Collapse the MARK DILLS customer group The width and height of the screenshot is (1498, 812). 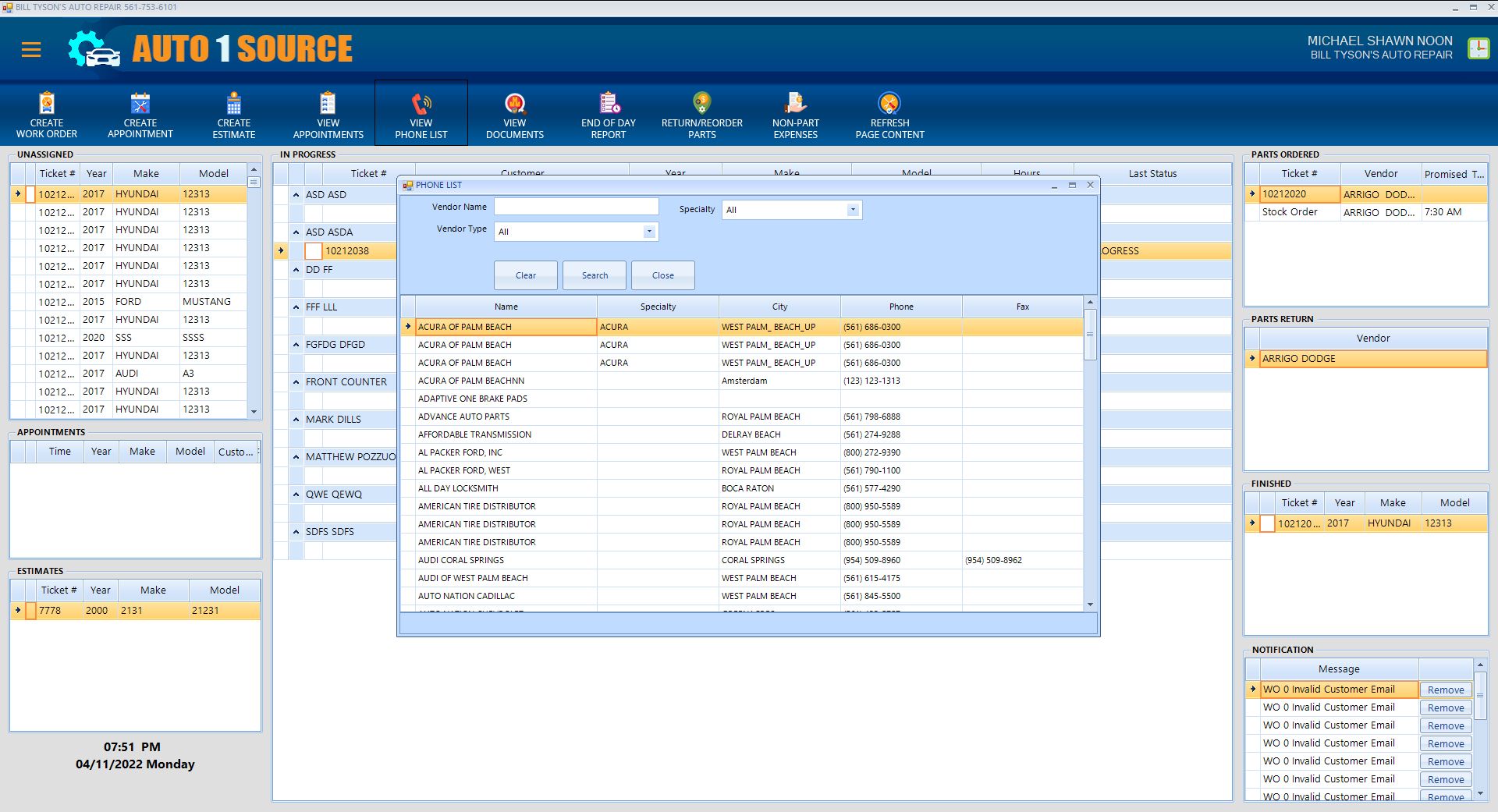pyautogui.click(x=296, y=420)
